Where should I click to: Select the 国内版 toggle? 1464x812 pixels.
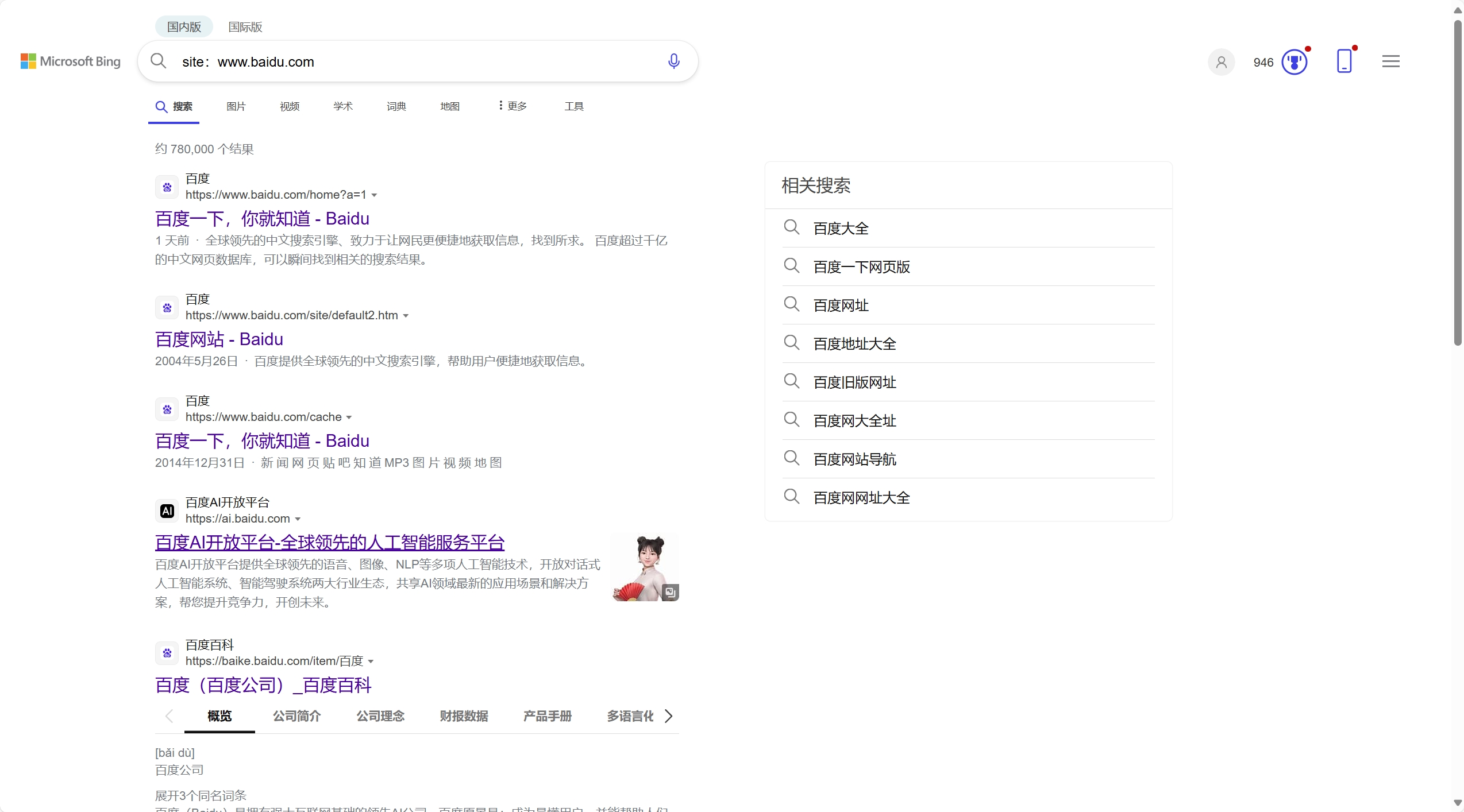pyautogui.click(x=184, y=27)
